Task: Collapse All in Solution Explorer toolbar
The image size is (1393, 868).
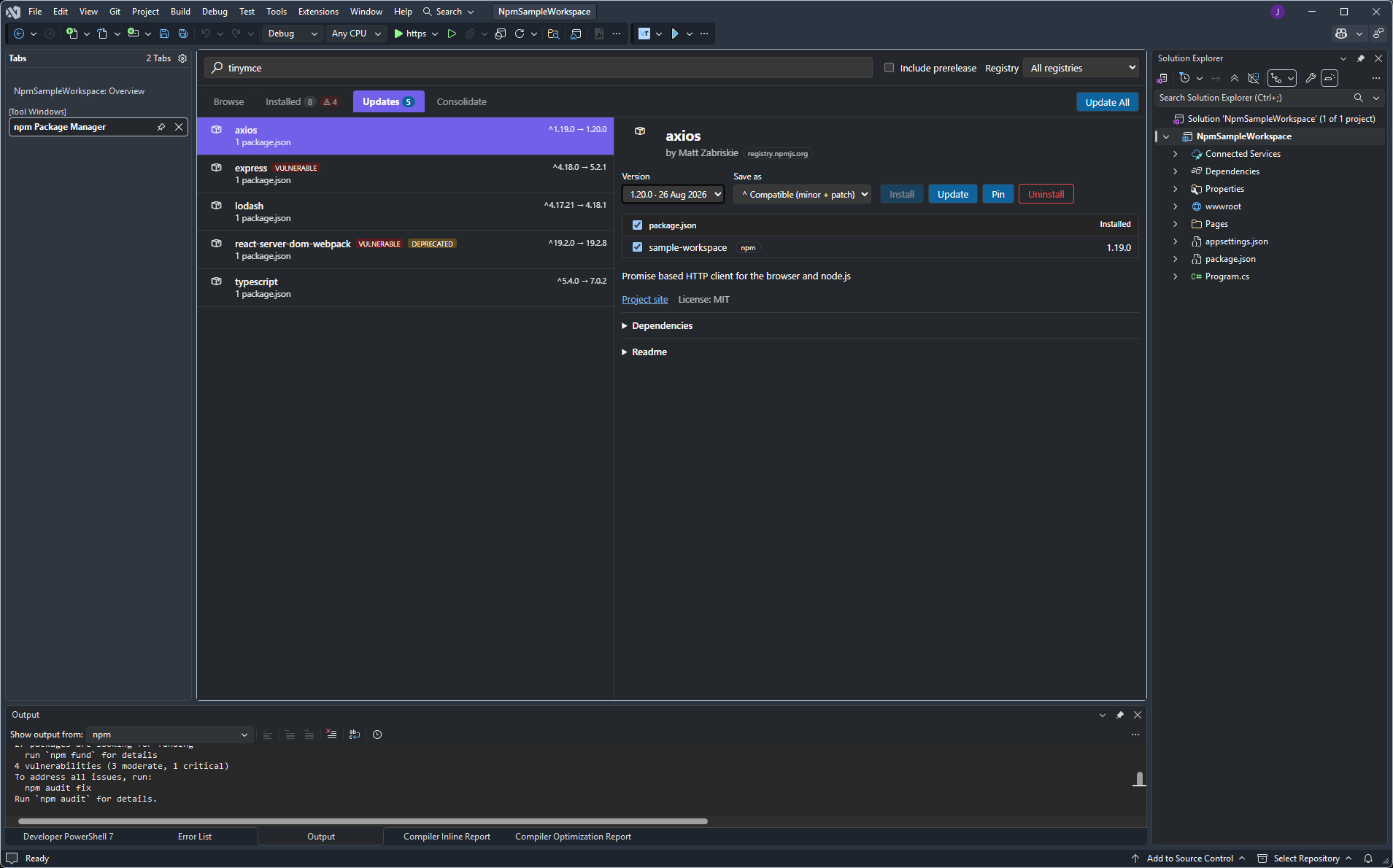Action: tap(1235, 78)
